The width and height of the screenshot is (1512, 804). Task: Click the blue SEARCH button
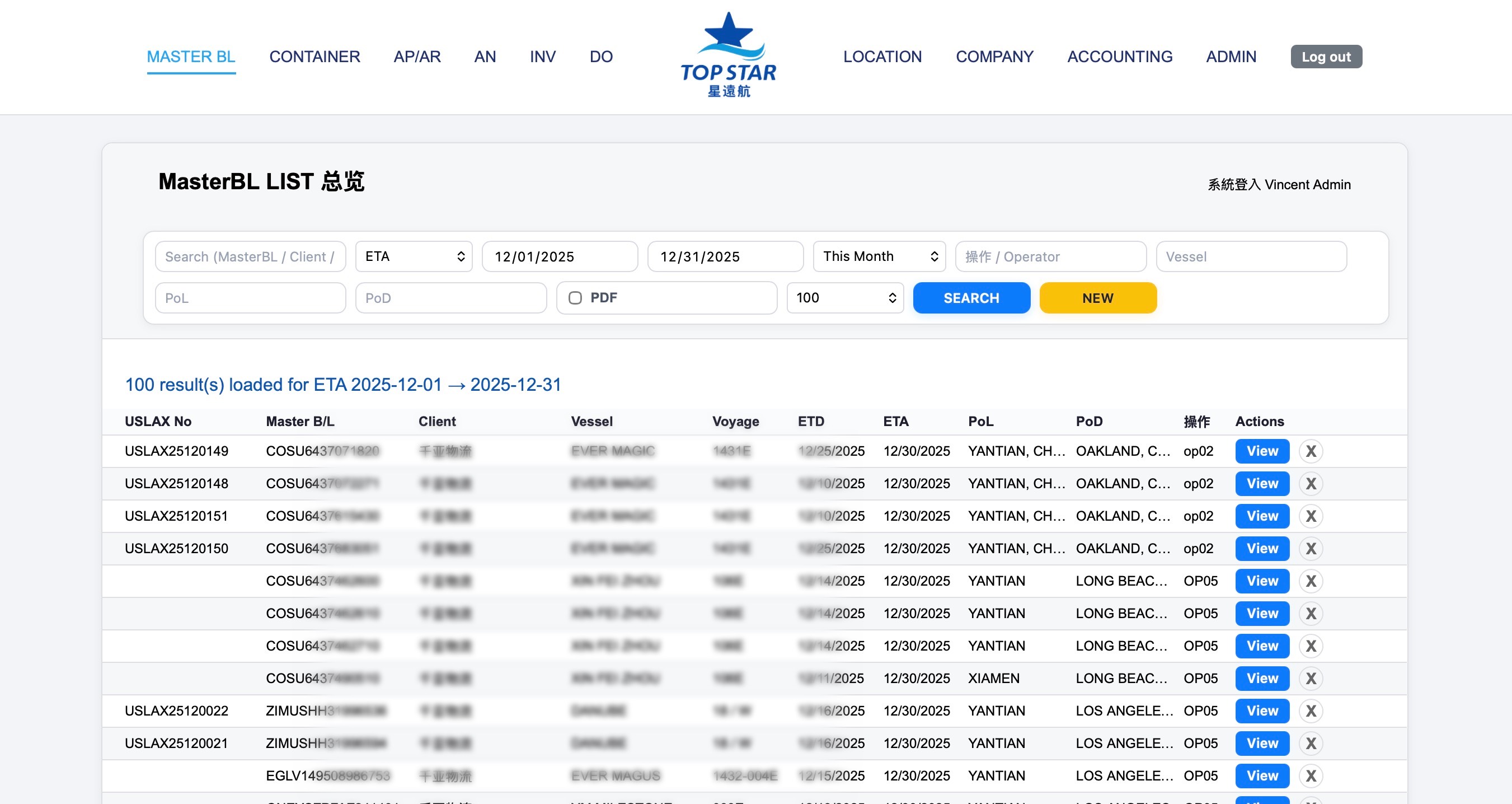pyautogui.click(x=971, y=298)
